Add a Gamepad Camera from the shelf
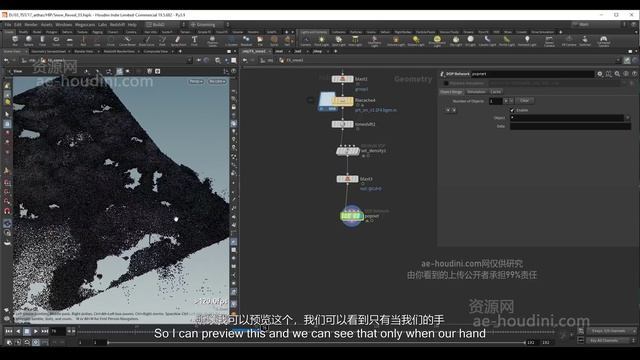640x360 pixels. [604, 41]
